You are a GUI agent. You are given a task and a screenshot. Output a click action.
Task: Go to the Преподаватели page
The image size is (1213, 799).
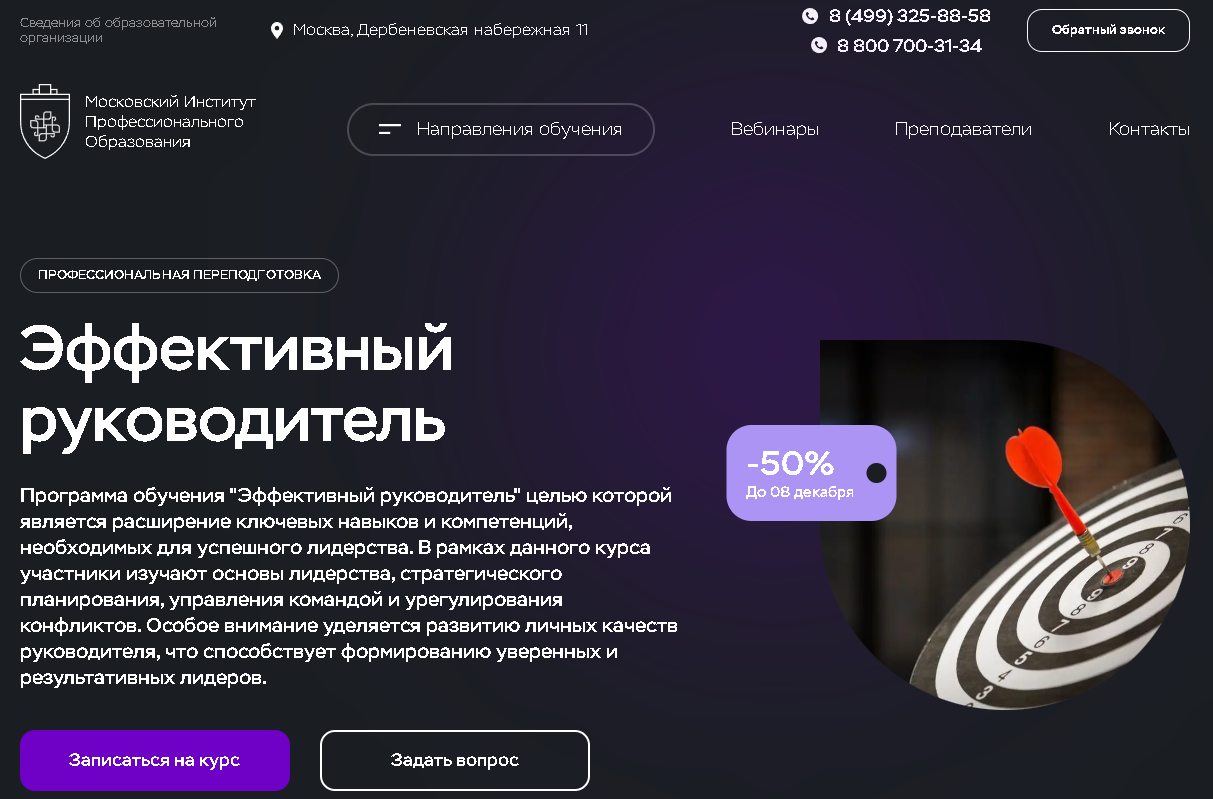tap(963, 129)
